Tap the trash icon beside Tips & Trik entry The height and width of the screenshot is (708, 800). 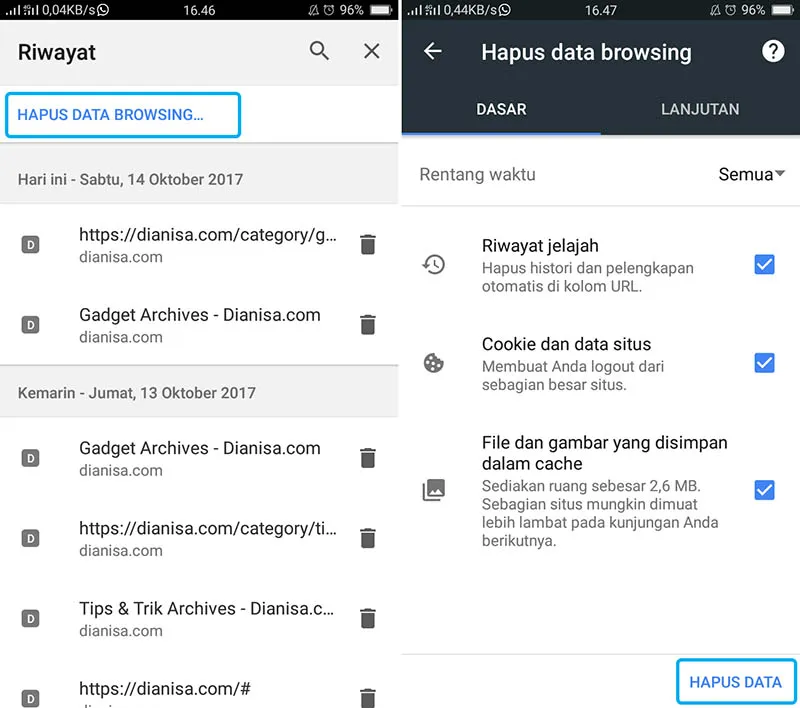[x=367, y=618]
